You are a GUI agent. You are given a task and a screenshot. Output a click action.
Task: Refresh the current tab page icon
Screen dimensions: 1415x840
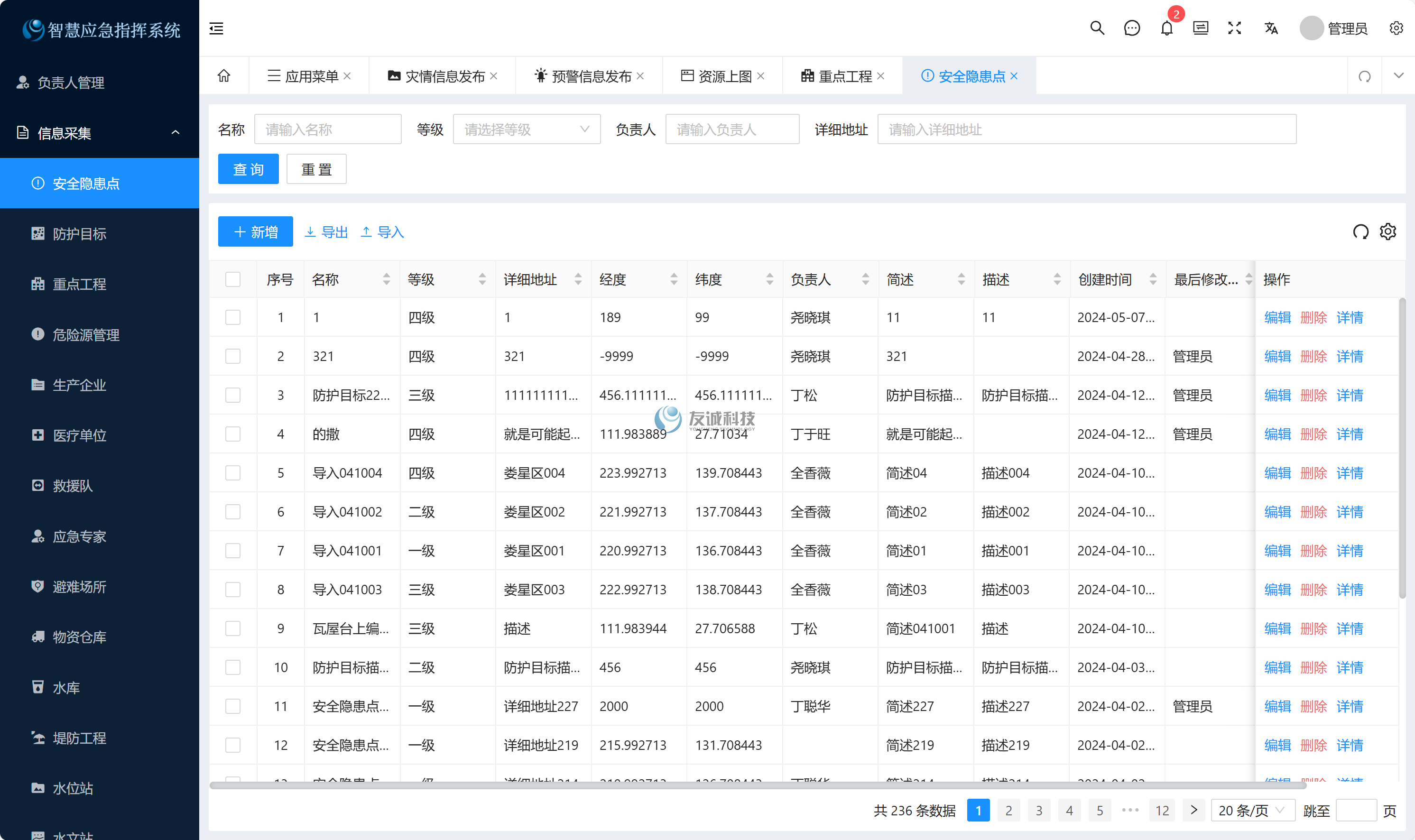click(1365, 76)
